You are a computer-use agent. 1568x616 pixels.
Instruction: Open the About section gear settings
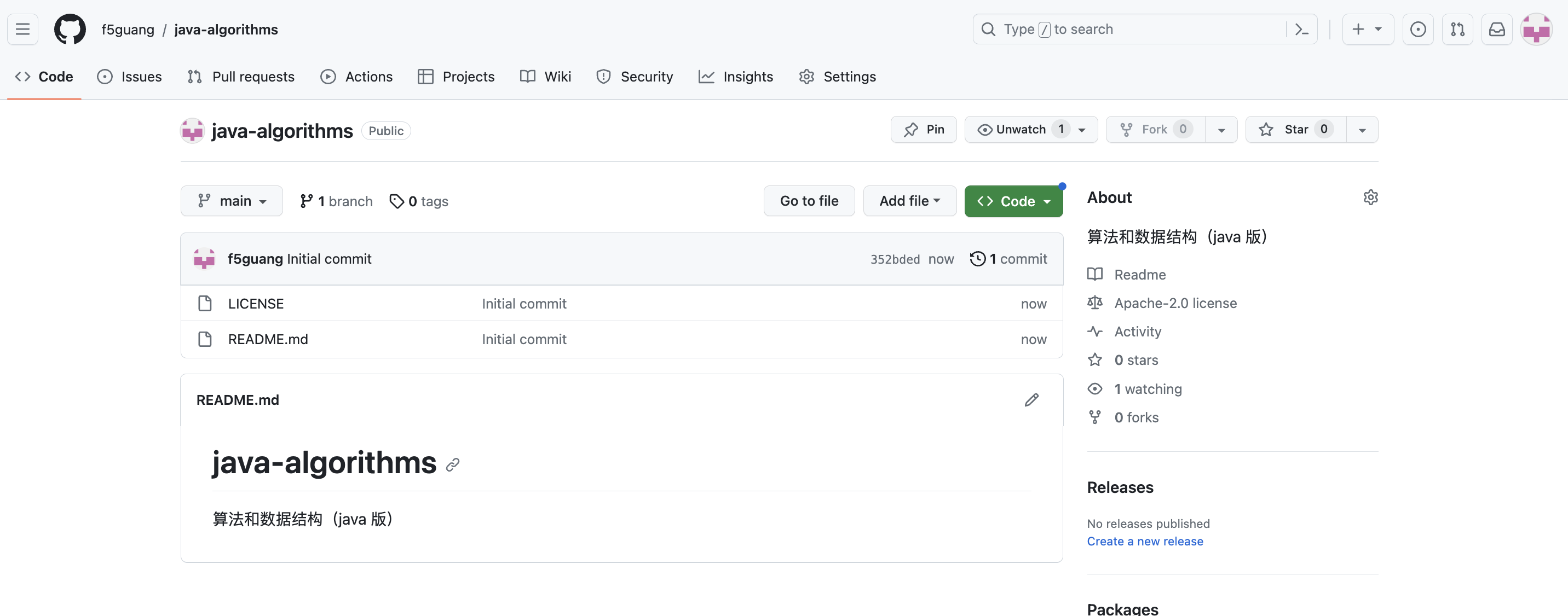1370,197
